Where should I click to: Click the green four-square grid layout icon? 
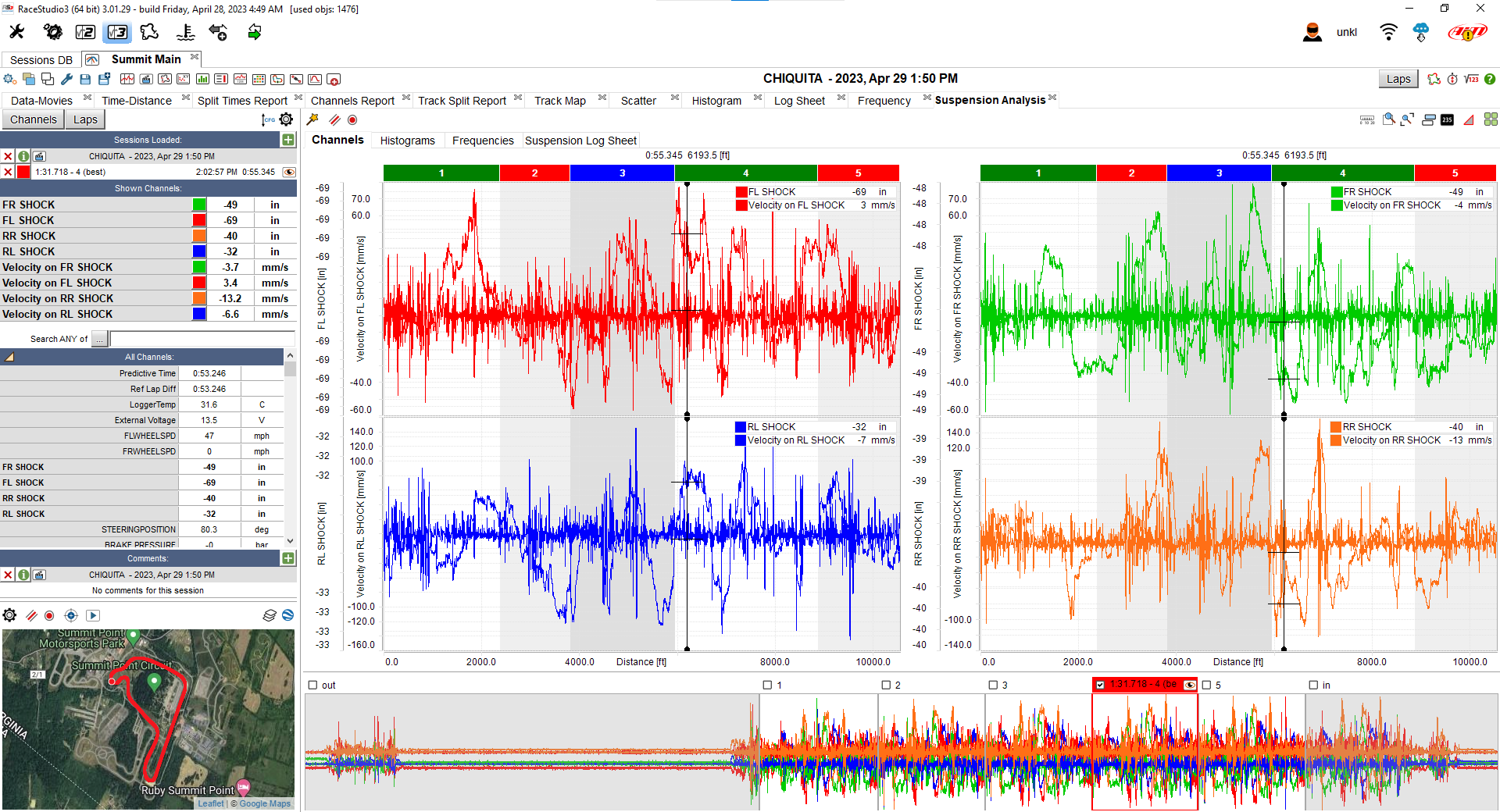1491,119
